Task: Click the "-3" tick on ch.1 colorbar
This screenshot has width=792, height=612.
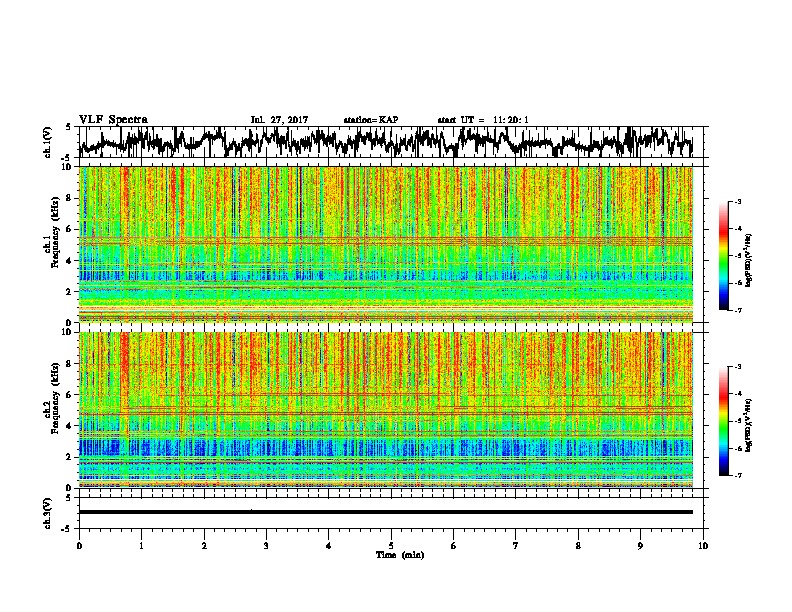Action: (738, 202)
